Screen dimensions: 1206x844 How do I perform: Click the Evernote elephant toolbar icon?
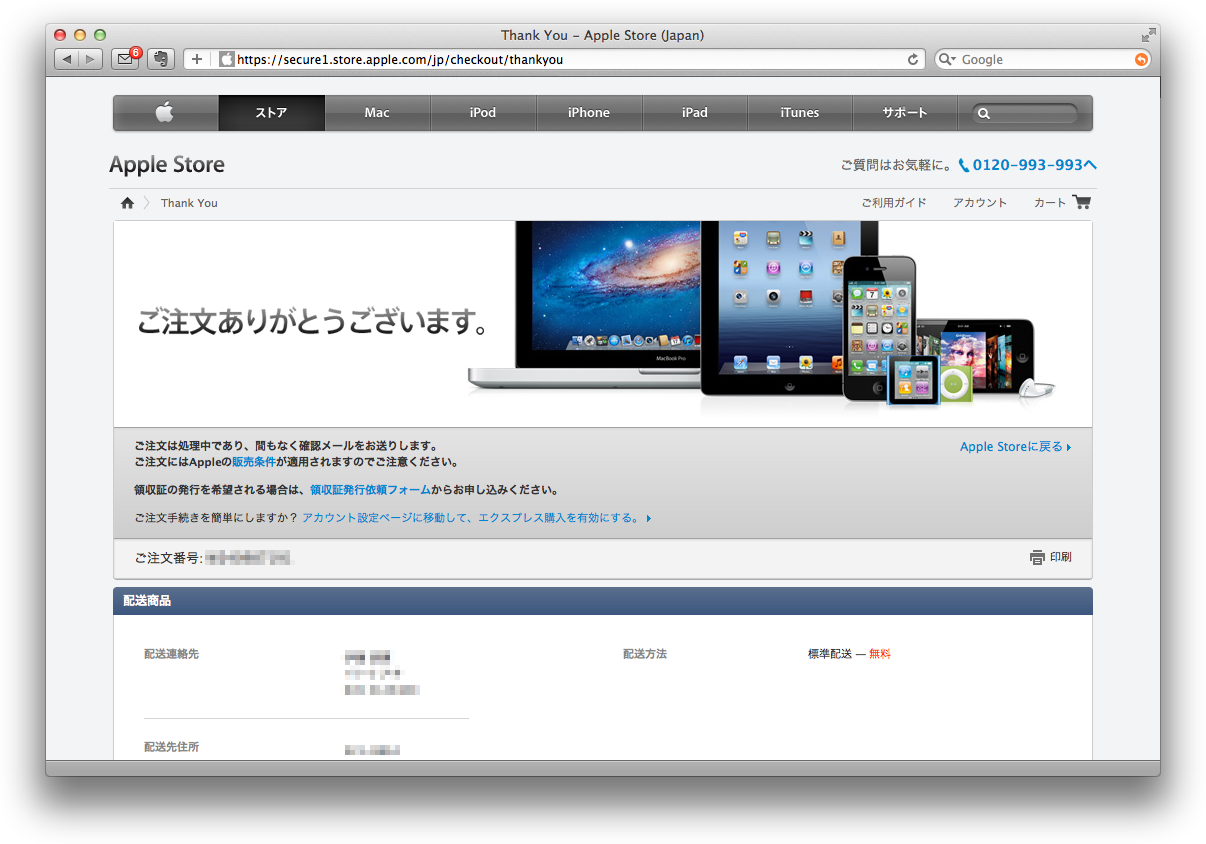(161, 60)
